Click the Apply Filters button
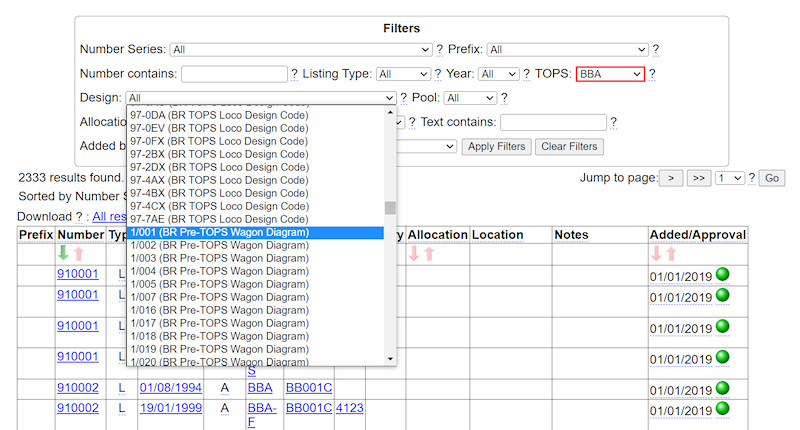This screenshot has height=430, width=800. 496,147
